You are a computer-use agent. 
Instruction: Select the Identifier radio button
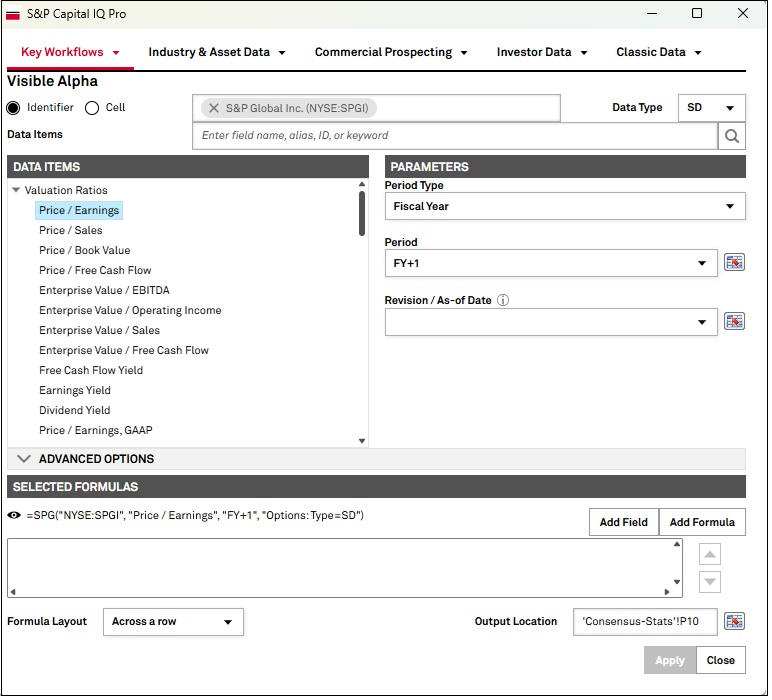pyautogui.click(x=13, y=108)
